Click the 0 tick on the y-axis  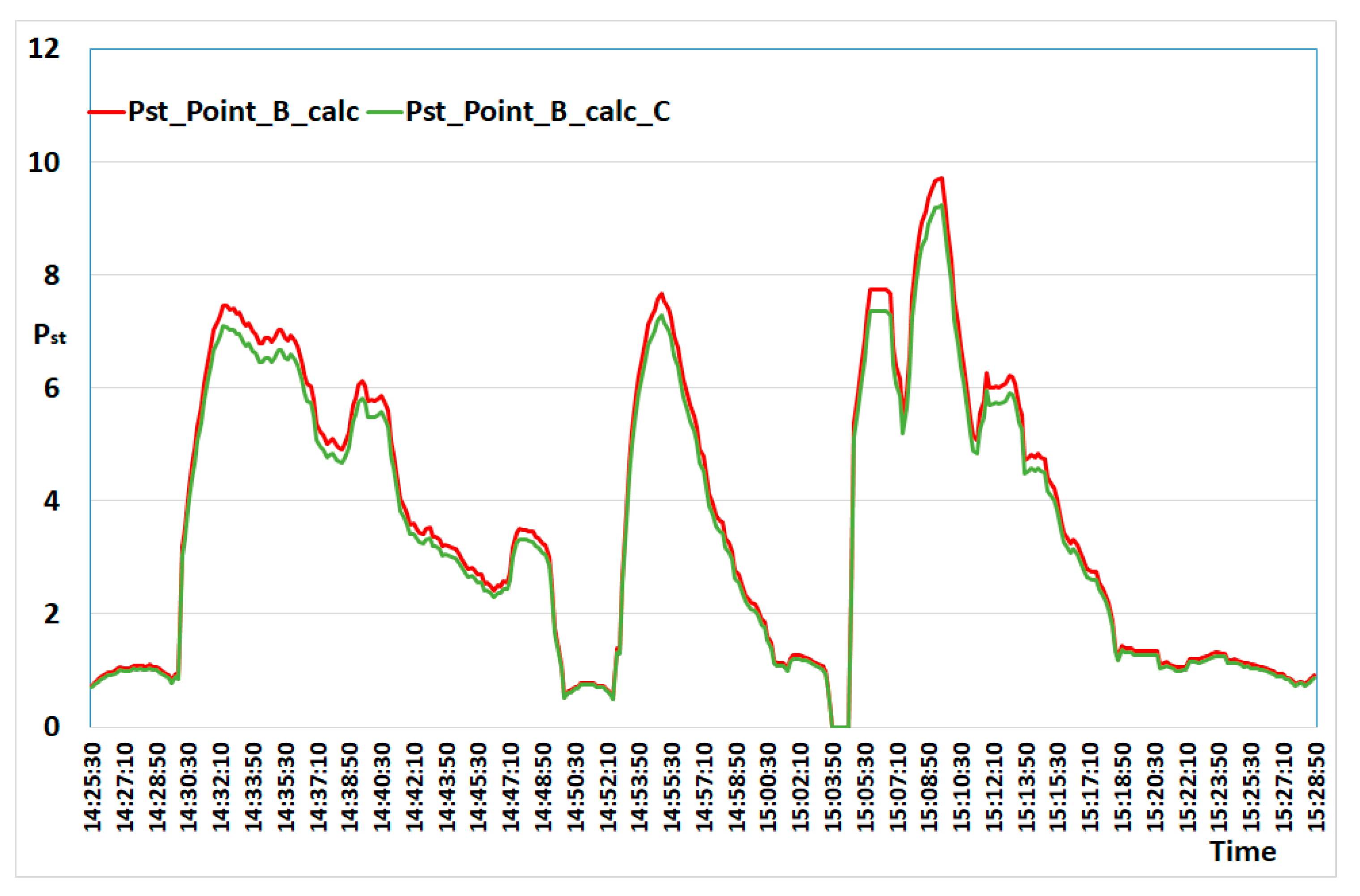click(51, 727)
